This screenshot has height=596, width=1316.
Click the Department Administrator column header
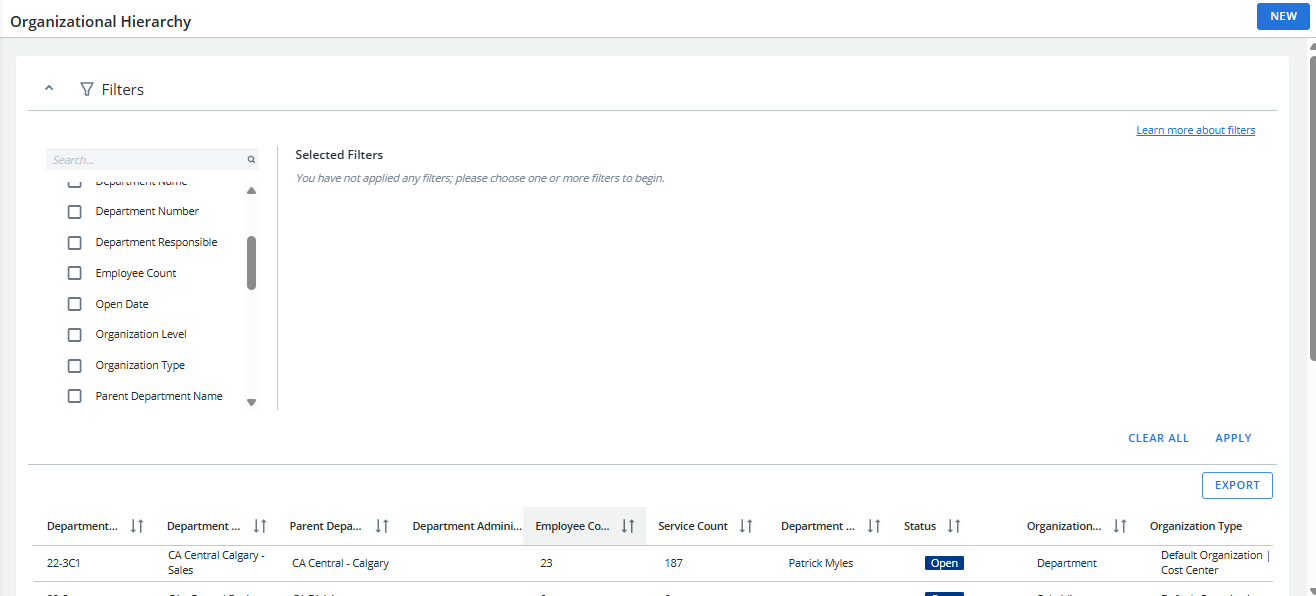(x=467, y=526)
